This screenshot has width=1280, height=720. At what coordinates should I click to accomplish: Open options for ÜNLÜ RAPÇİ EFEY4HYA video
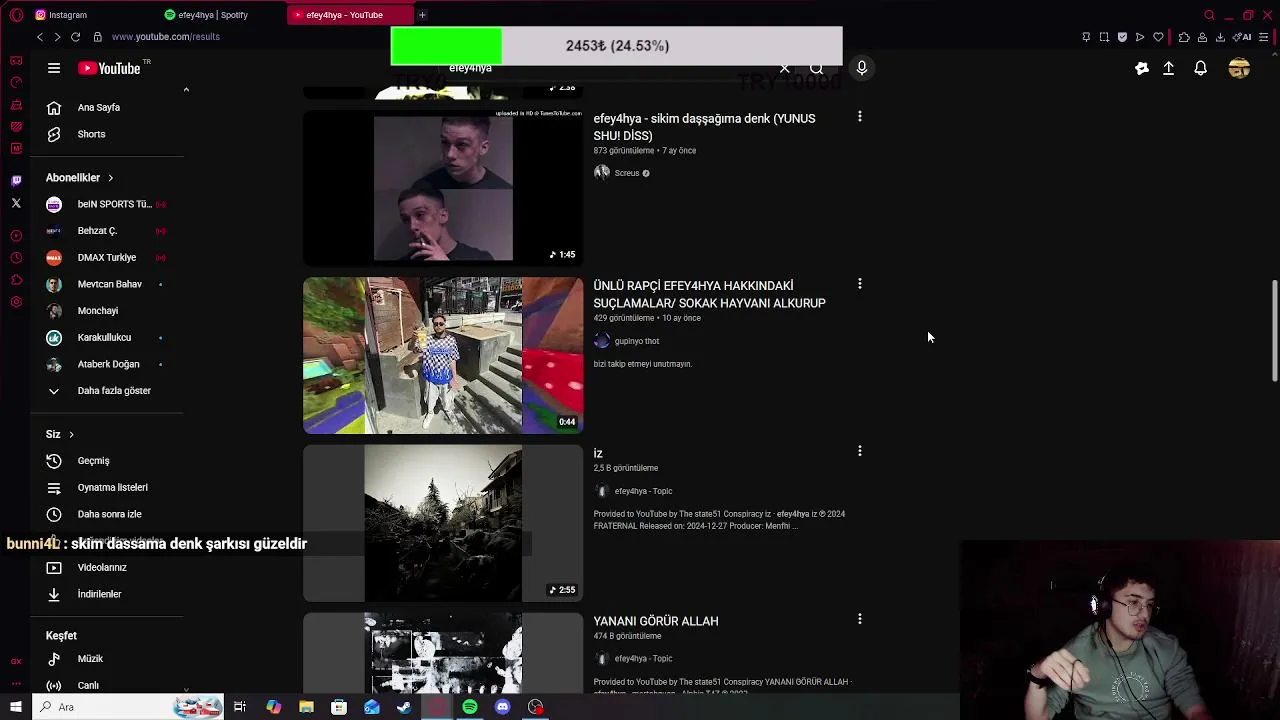click(x=859, y=284)
